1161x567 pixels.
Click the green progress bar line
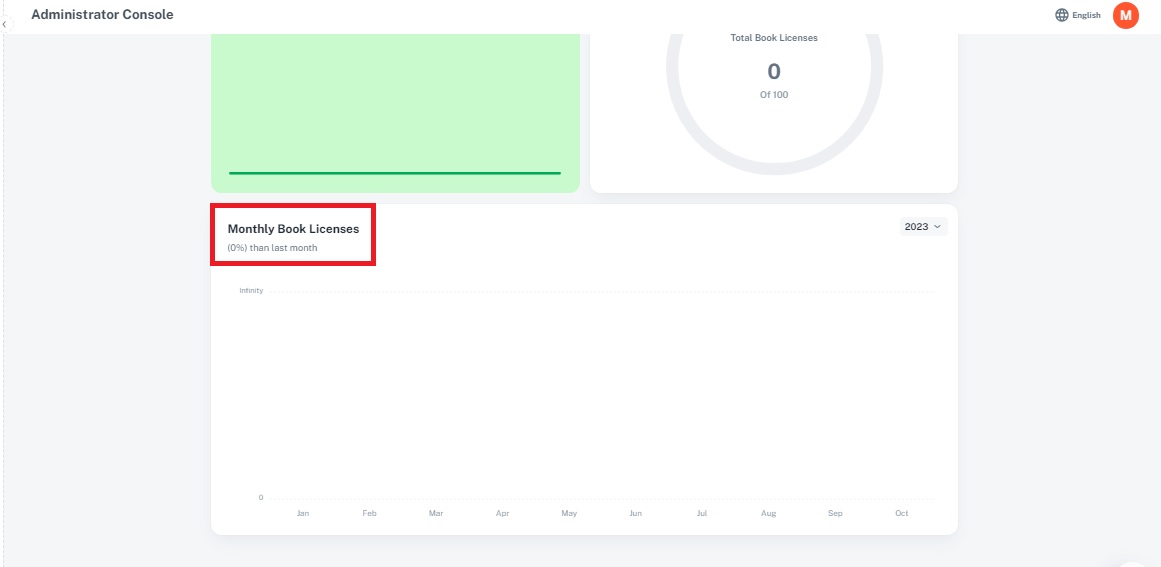coord(394,173)
